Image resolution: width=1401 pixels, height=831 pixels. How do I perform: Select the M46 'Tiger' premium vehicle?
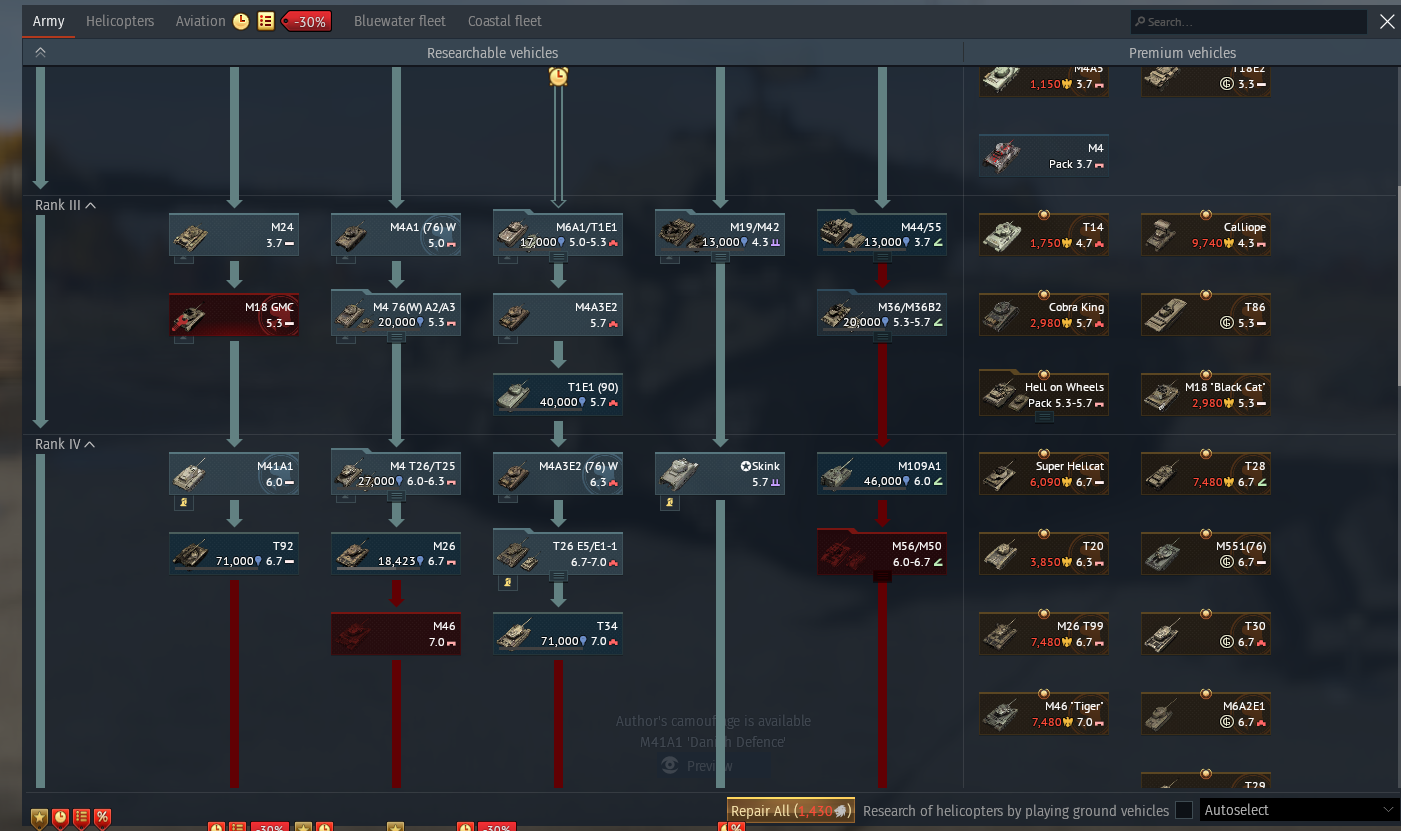(1044, 713)
